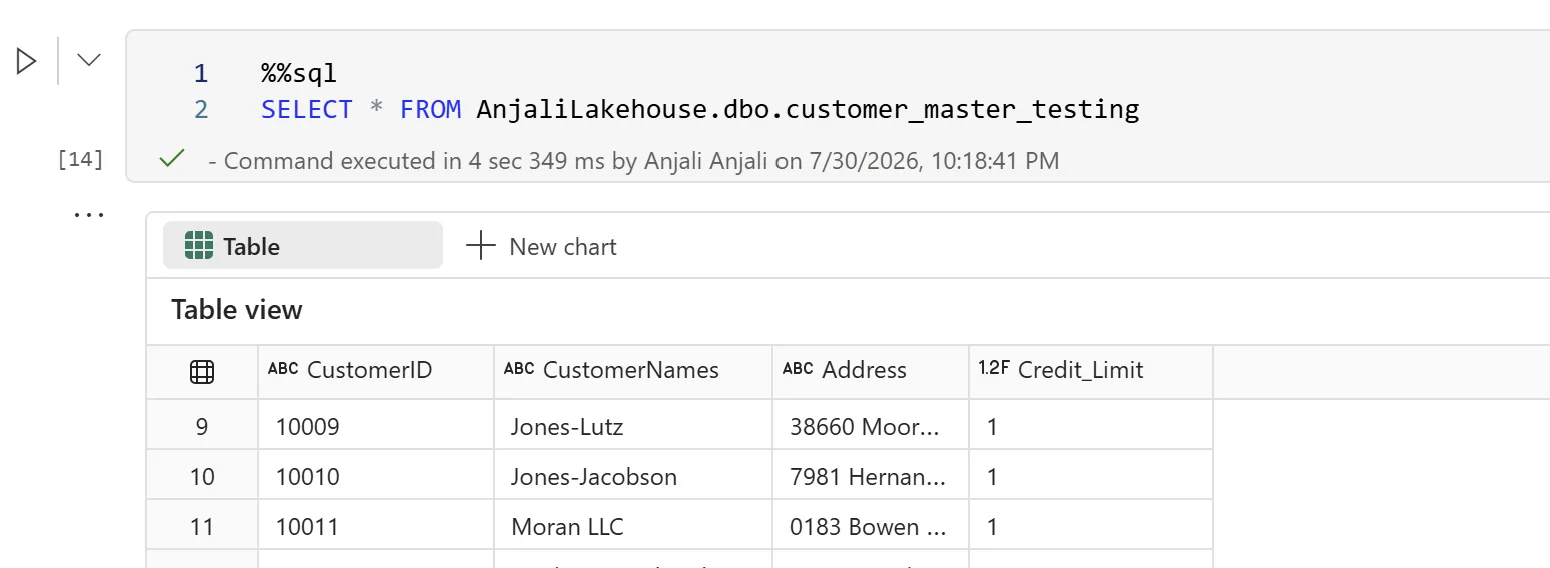The height and width of the screenshot is (568, 1550).
Task: Select the Credit_Limit column header
Action: (1090, 371)
